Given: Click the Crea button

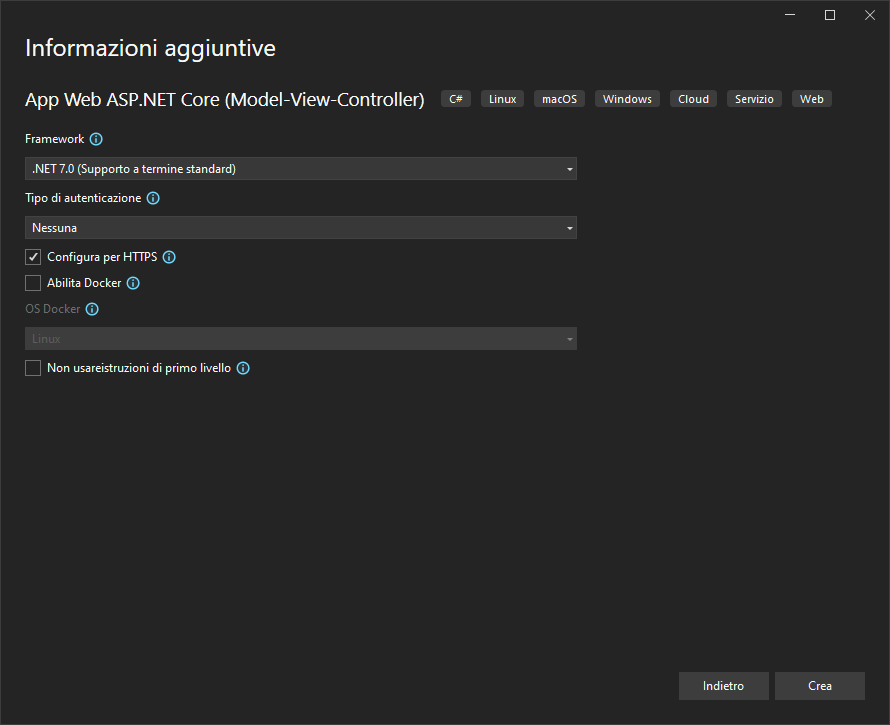Looking at the screenshot, I should [x=820, y=686].
